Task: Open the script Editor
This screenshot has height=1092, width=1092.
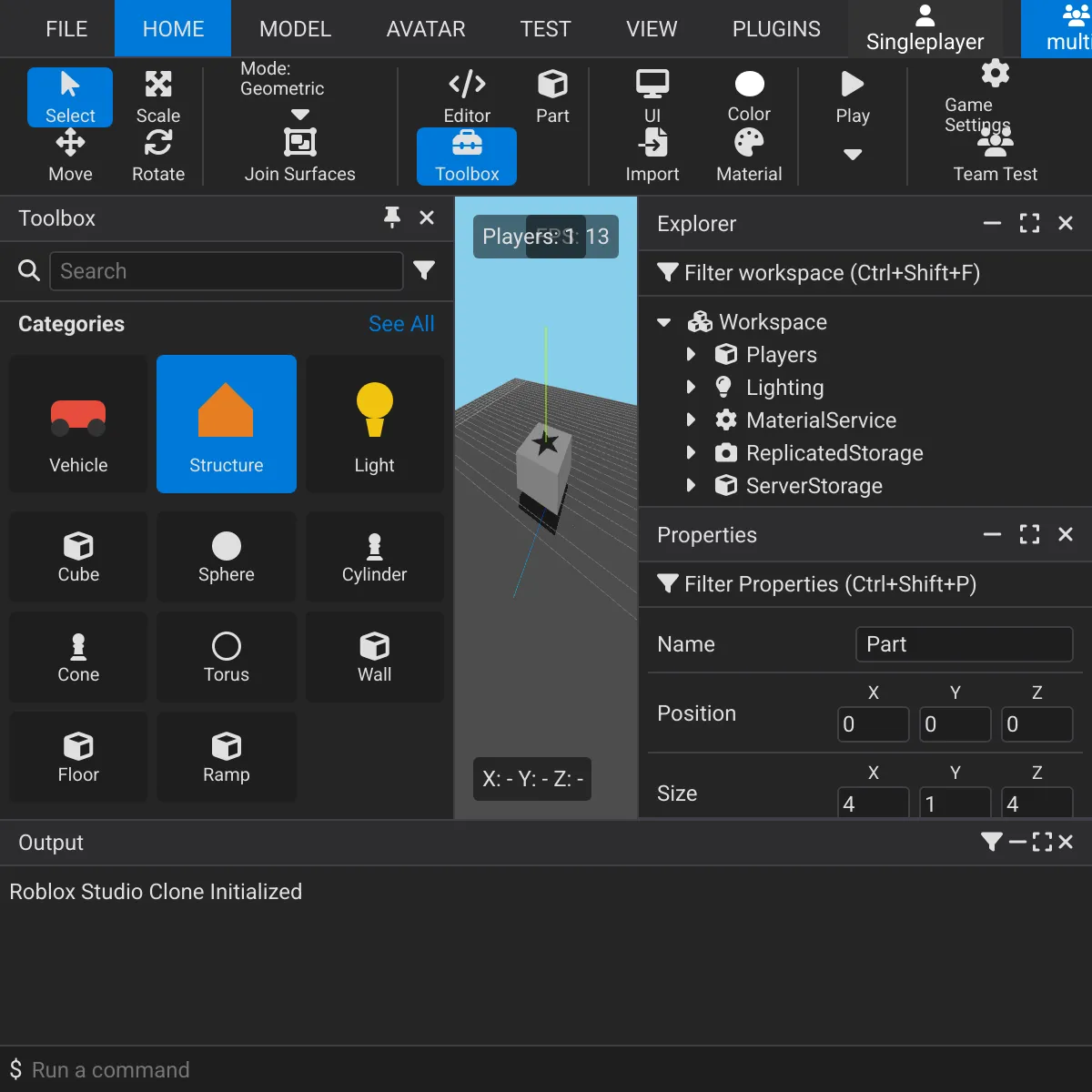Action: coord(467,97)
